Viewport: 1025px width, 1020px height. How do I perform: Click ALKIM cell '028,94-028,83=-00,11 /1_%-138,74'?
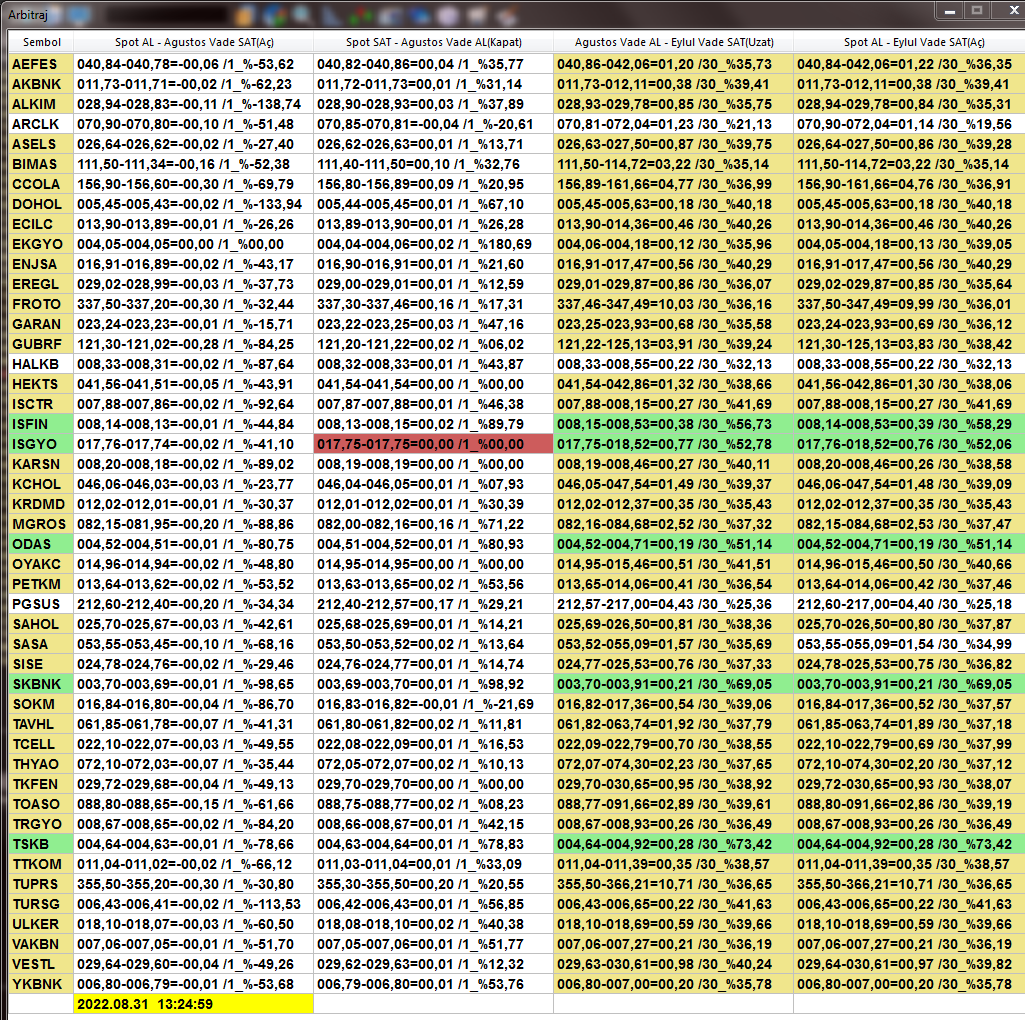pos(193,104)
